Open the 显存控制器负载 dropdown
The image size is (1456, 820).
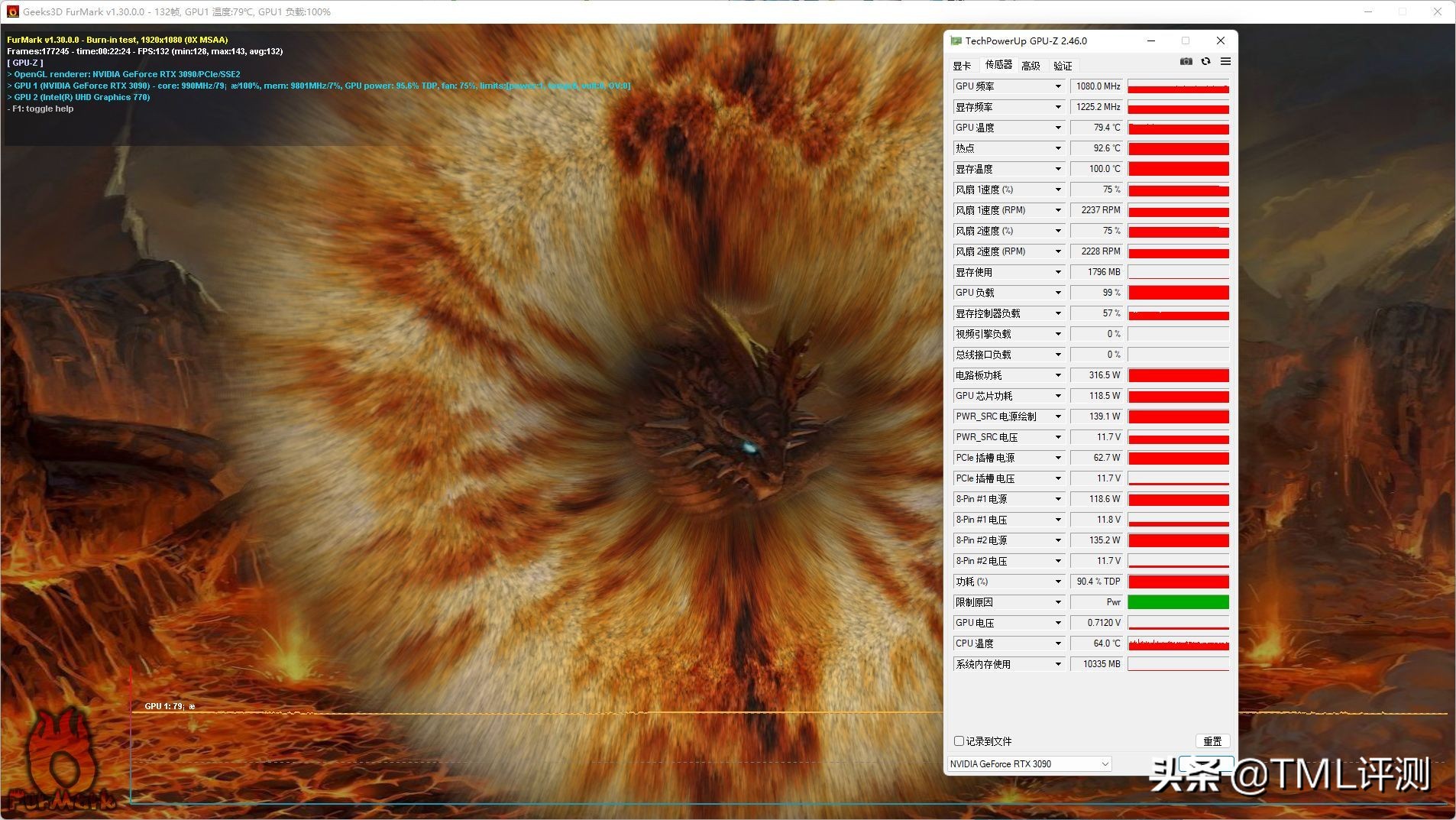(x=1058, y=313)
